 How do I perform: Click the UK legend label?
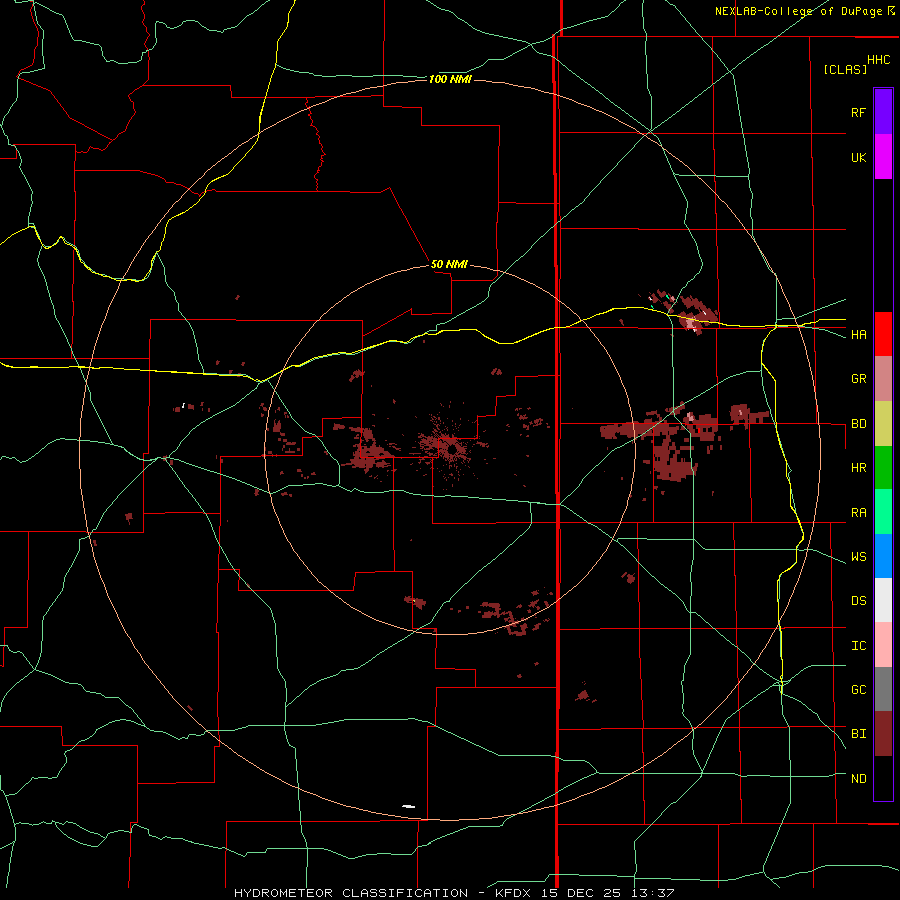[858, 157]
